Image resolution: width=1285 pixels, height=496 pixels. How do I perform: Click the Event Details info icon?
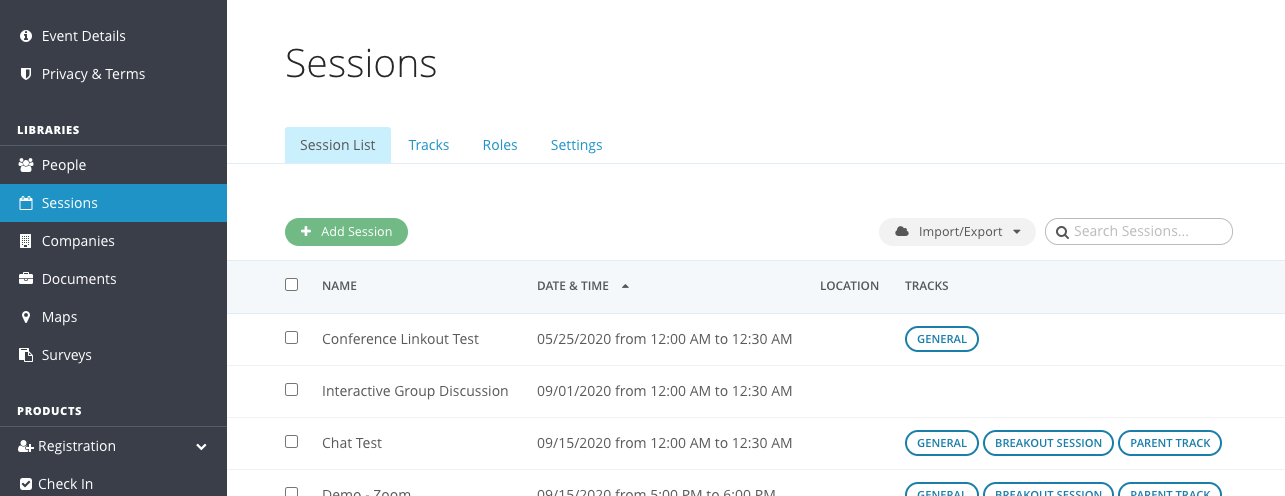(x=26, y=36)
